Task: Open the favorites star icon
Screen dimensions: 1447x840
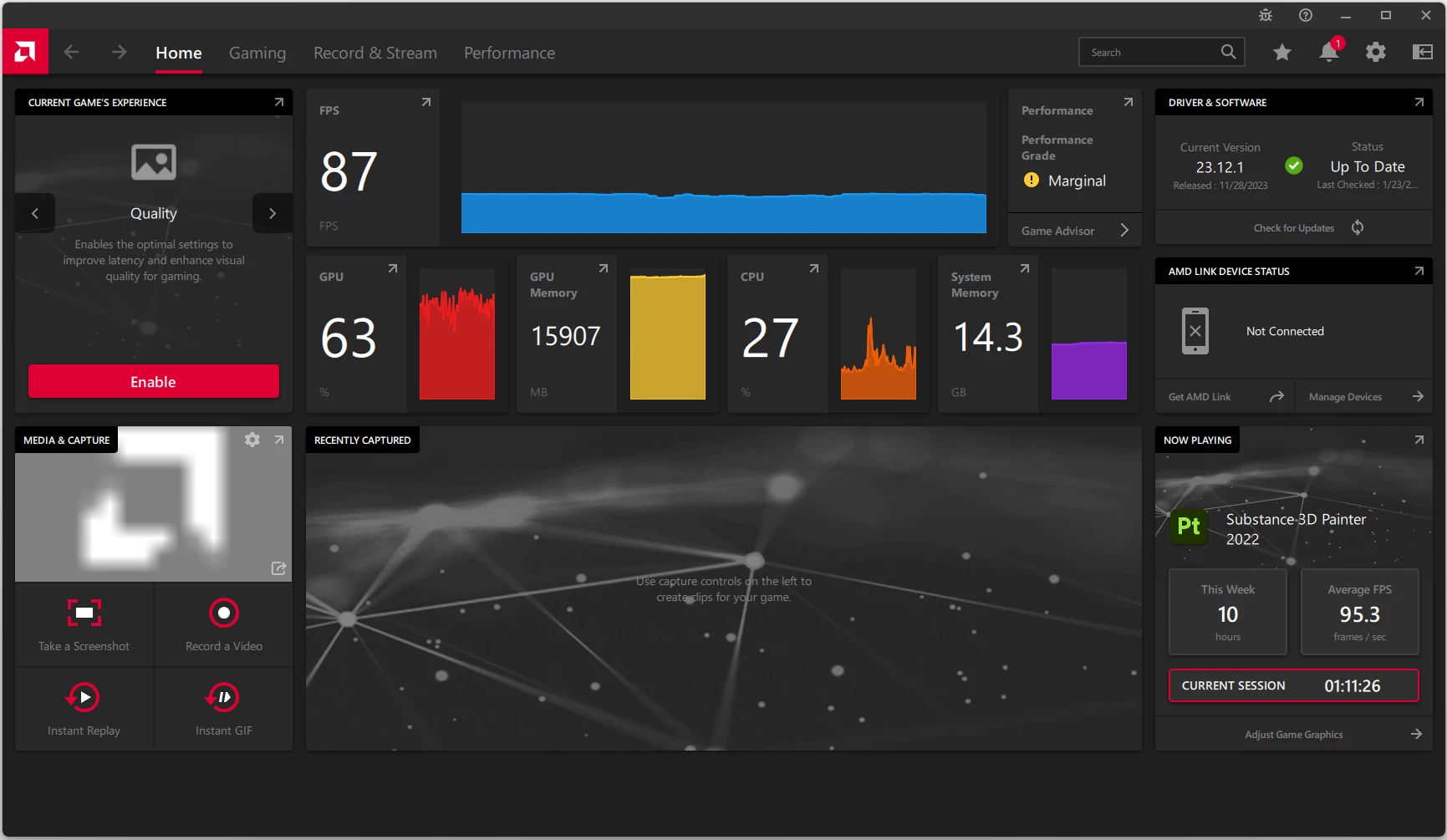Action: 1281,52
